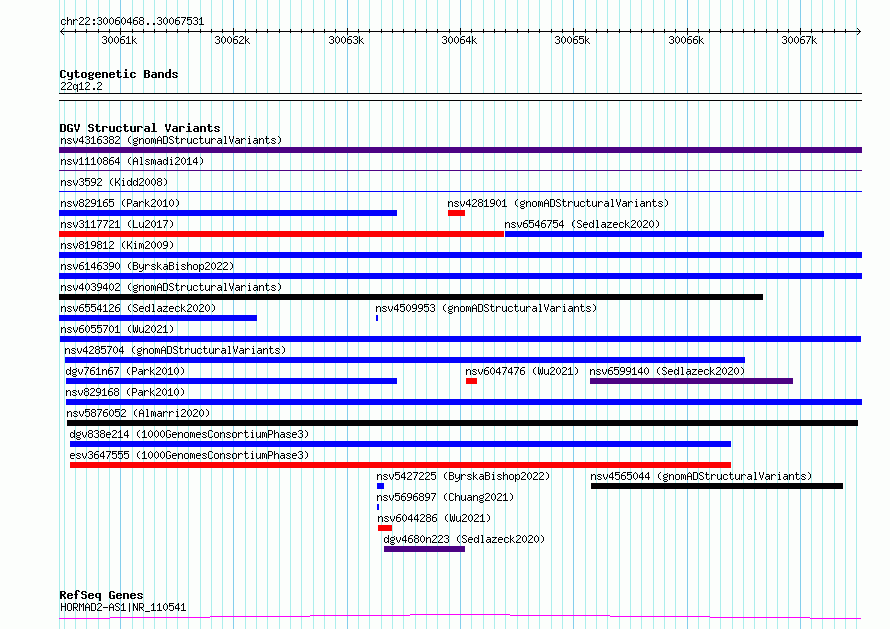Click nsv6055701 (Wu2021) label
The image size is (890, 629).
click(x=117, y=329)
